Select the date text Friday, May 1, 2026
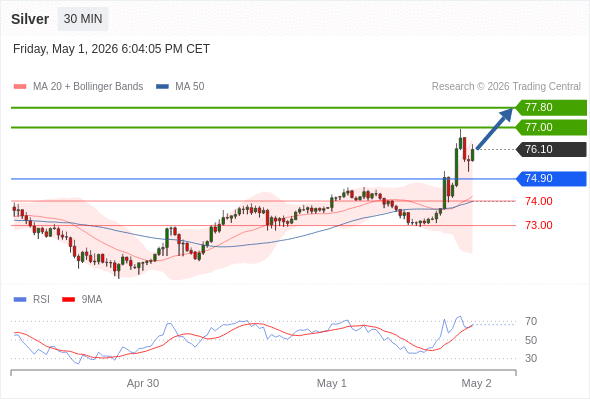Image resolution: width=590 pixels, height=400 pixels. pyautogui.click(x=65, y=49)
